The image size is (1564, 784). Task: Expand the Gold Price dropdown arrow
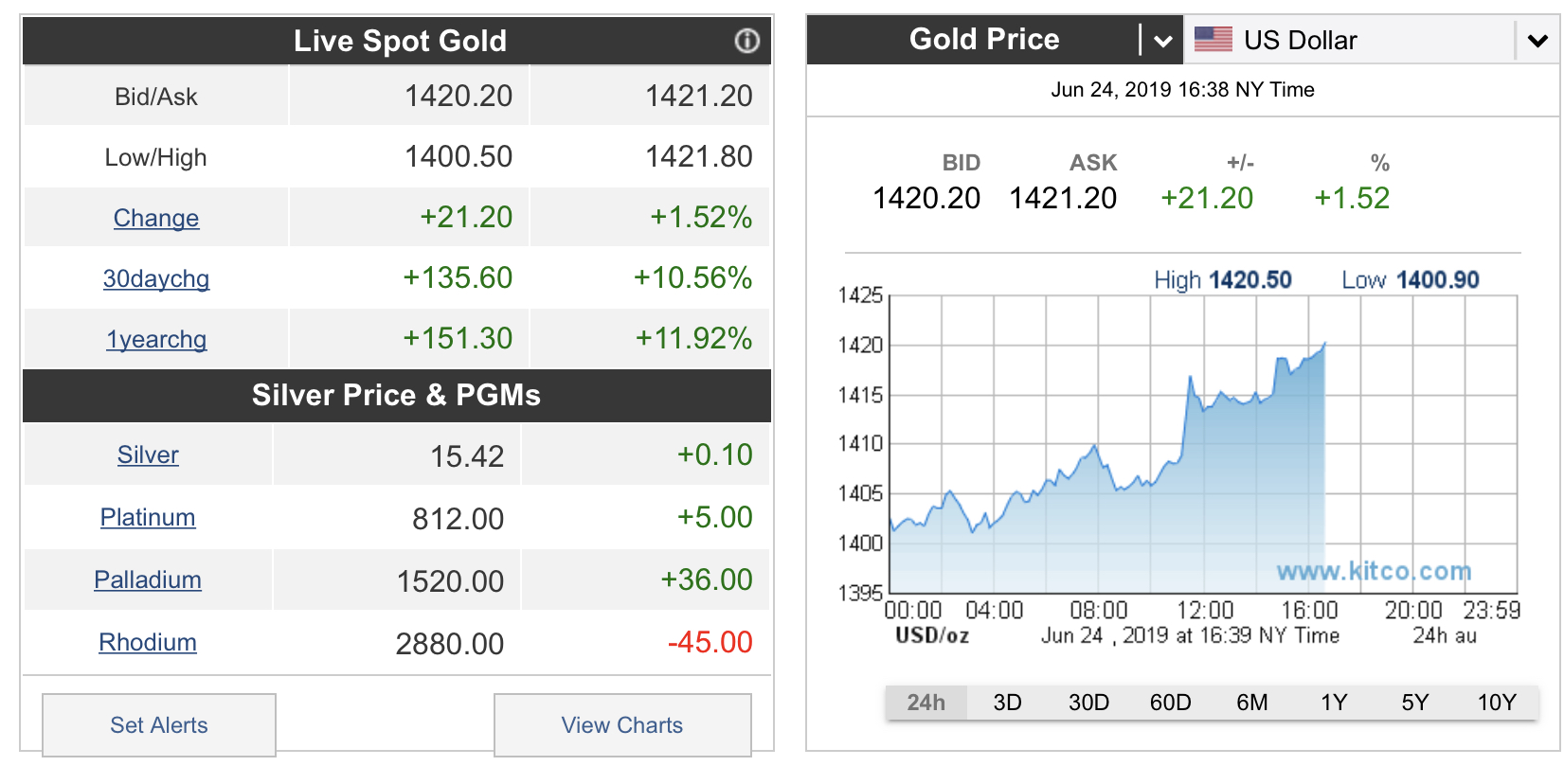pyautogui.click(x=1163, y=41)
